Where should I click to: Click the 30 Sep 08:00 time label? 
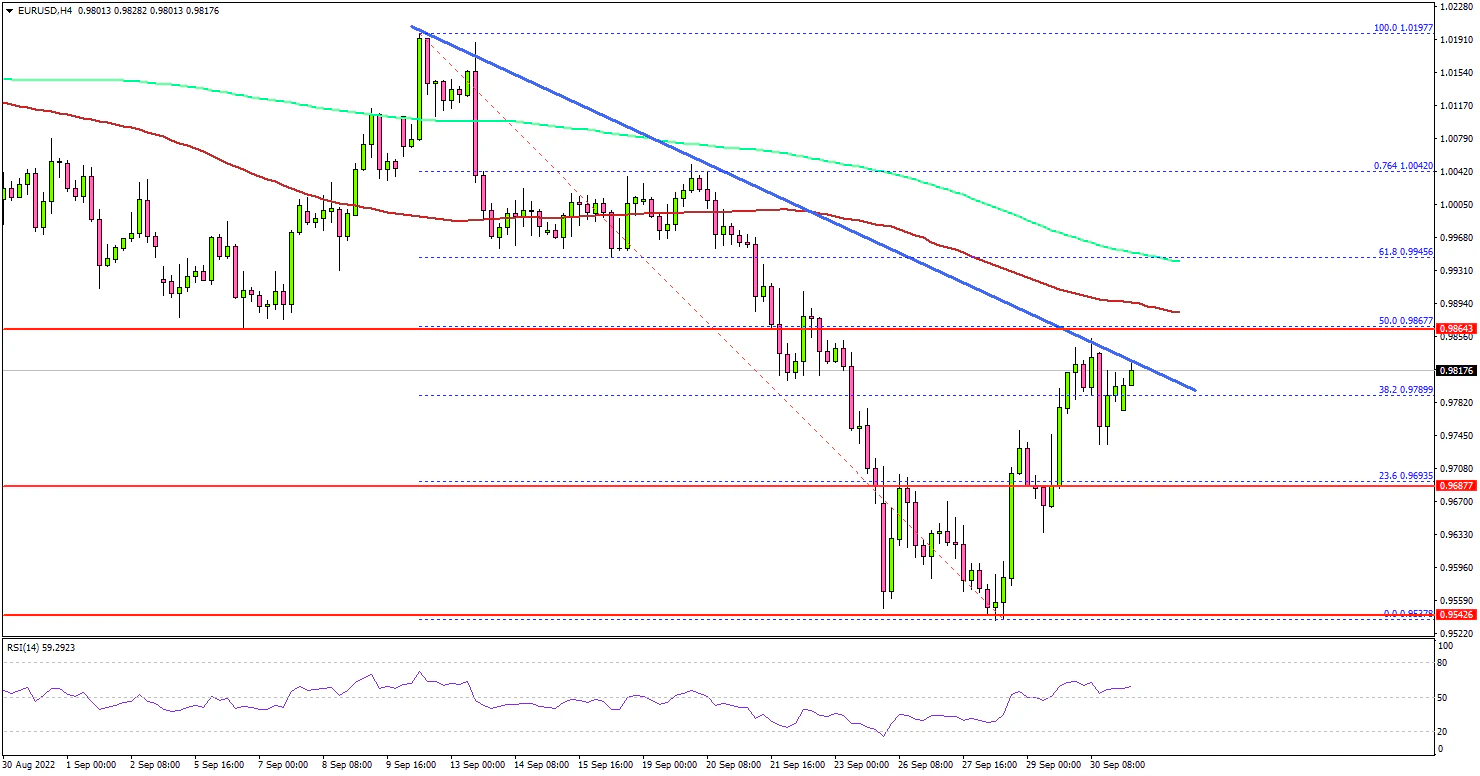(x=1118, y=764)
